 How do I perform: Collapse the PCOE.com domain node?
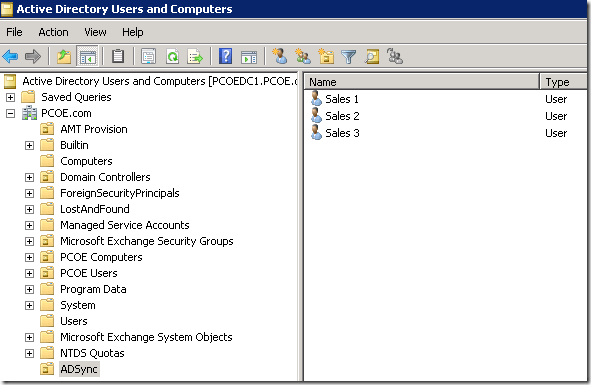(x=11, y=113)
